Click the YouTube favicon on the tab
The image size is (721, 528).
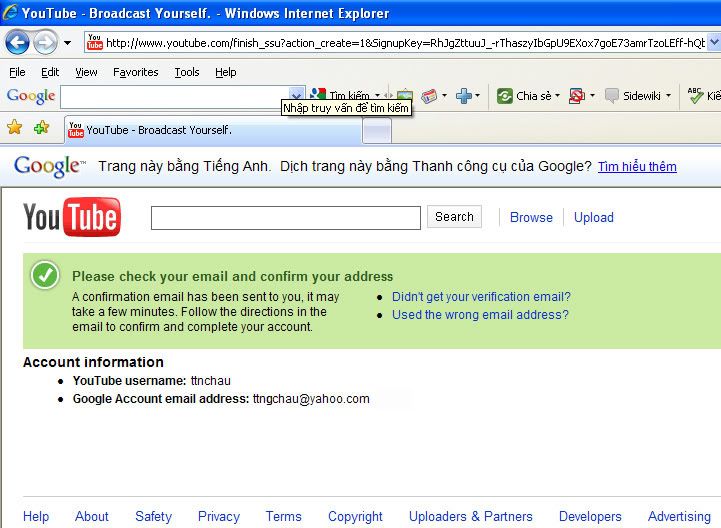(x=76, y=130)
